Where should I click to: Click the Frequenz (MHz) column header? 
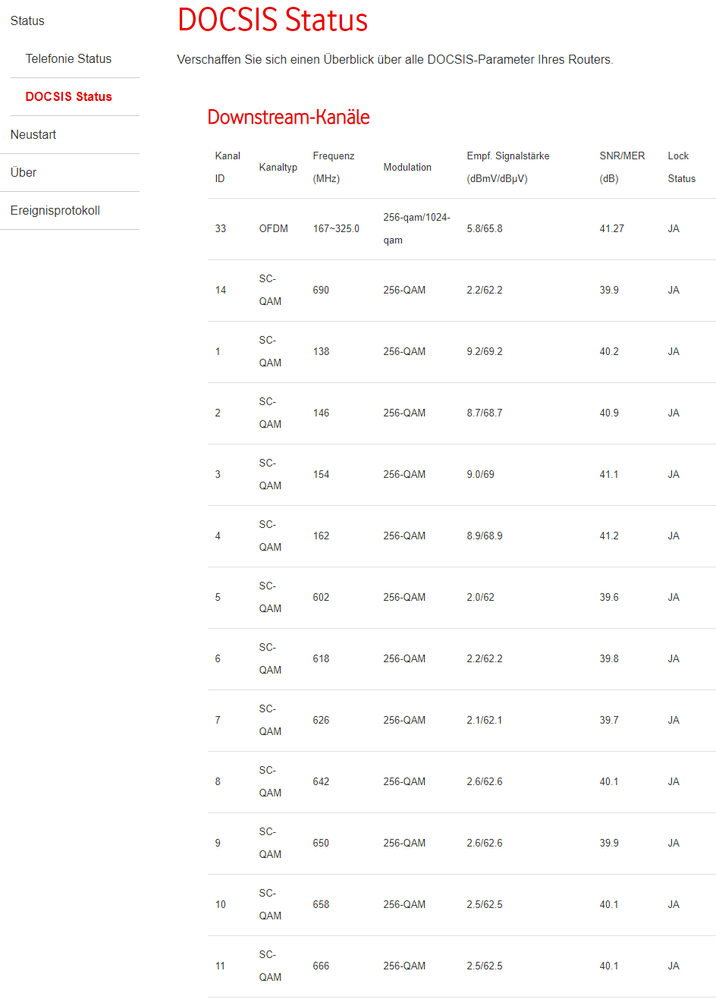(333, 167)
